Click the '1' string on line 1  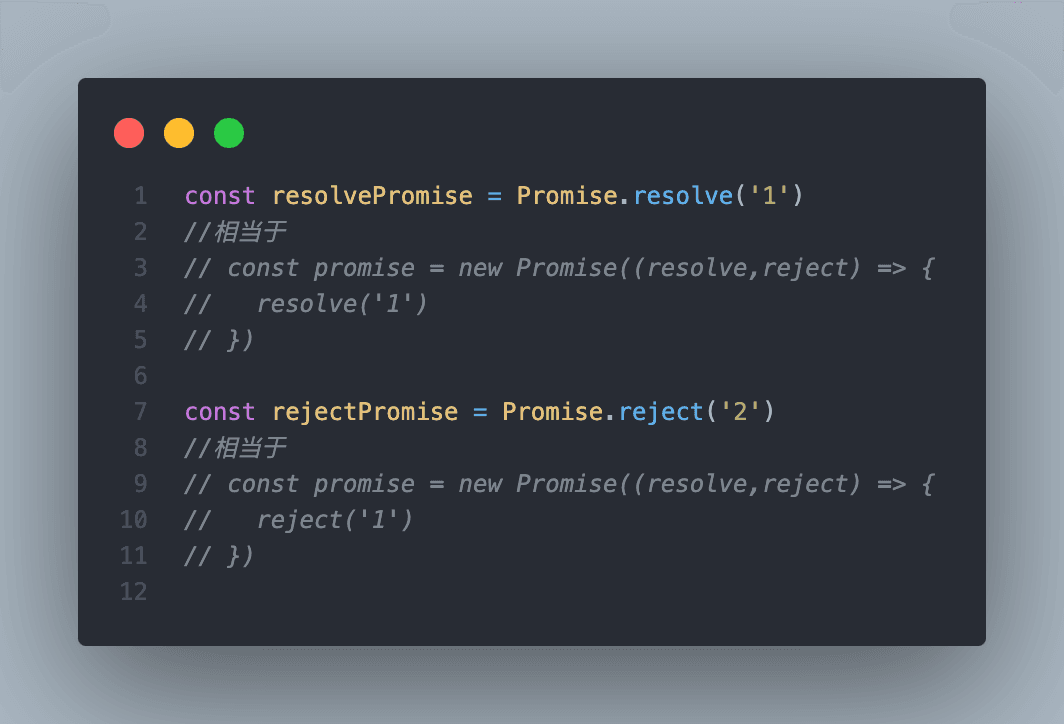click(769, 195)
